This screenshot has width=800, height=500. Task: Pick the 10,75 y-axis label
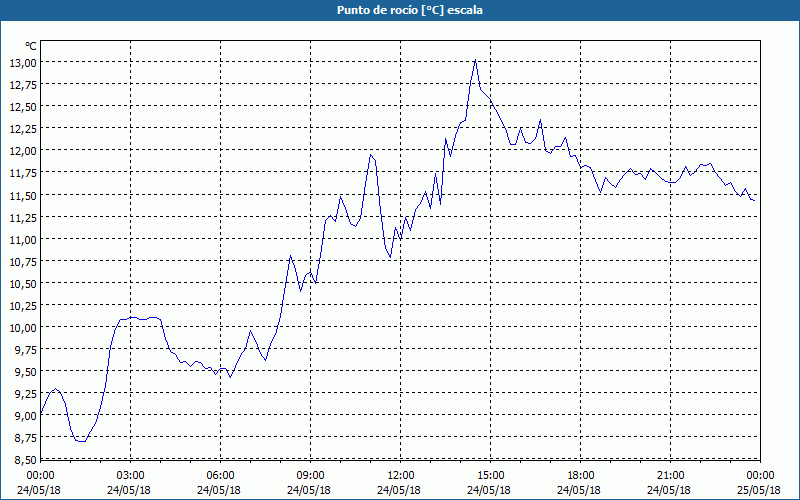(x=23, y=261)
